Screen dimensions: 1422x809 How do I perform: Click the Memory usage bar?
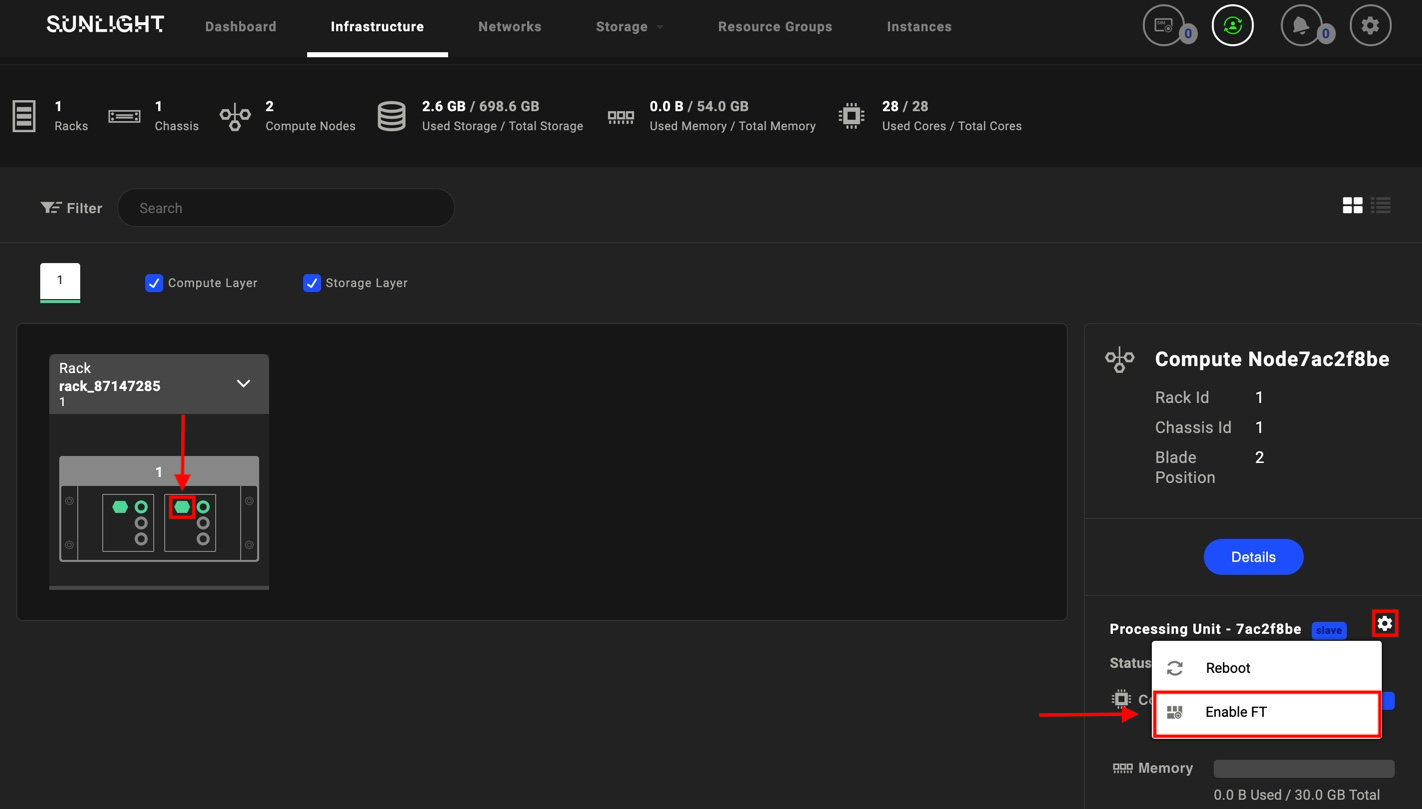(x=1304, y=768)
